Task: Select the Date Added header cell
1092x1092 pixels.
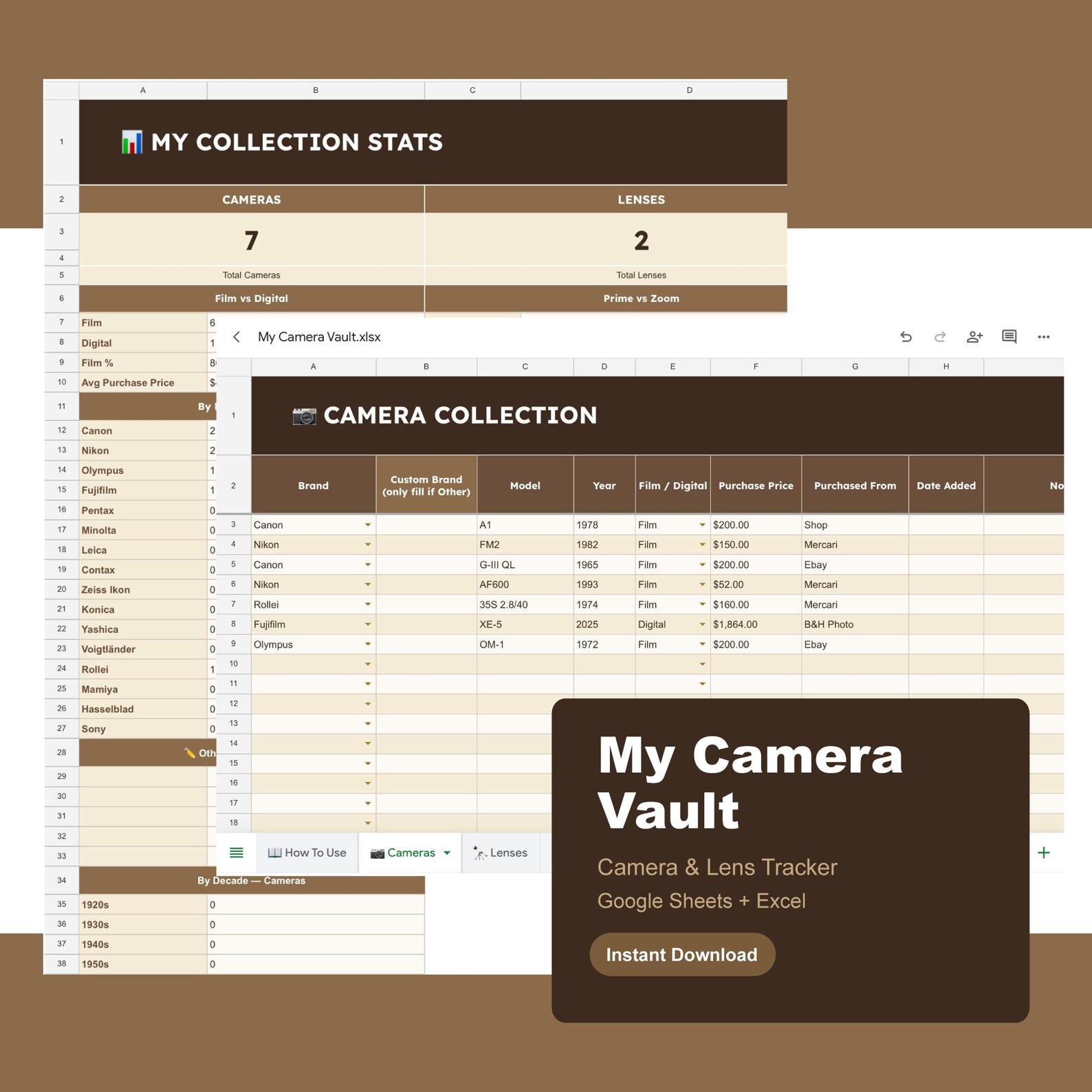Action: (x=946, y=485)
